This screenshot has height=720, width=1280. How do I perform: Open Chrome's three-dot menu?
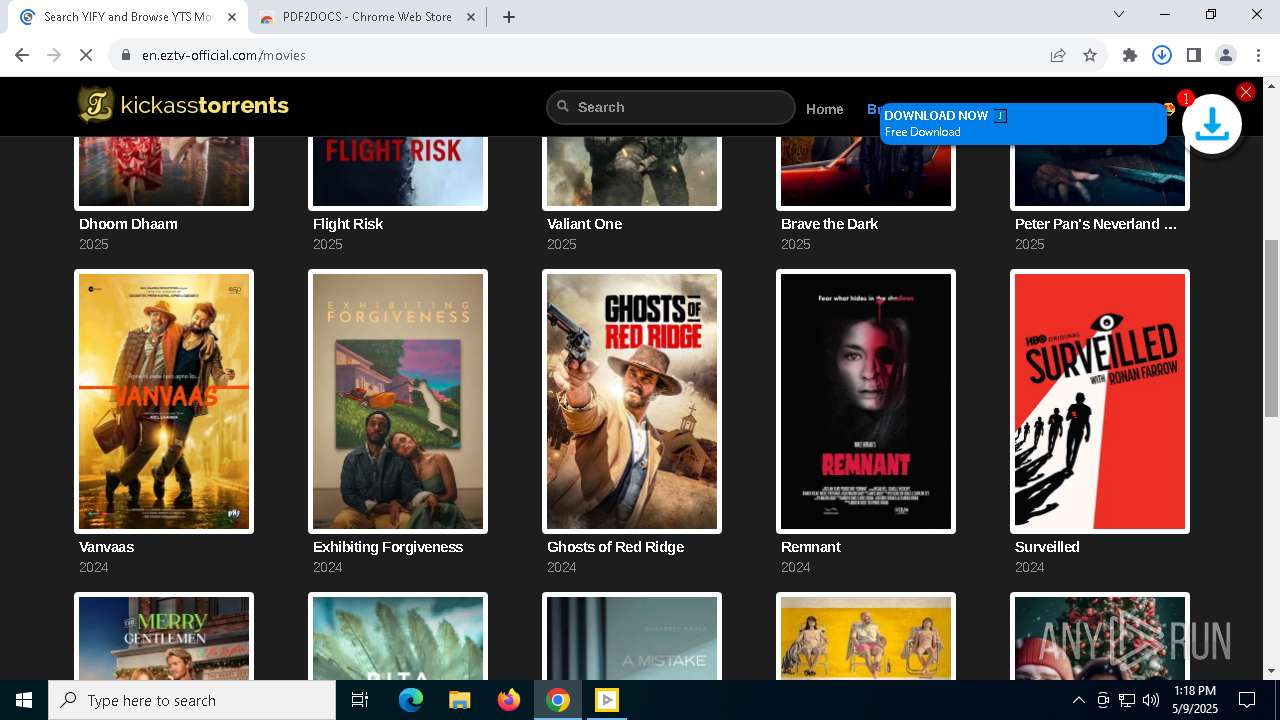(x=1258, y=55)
